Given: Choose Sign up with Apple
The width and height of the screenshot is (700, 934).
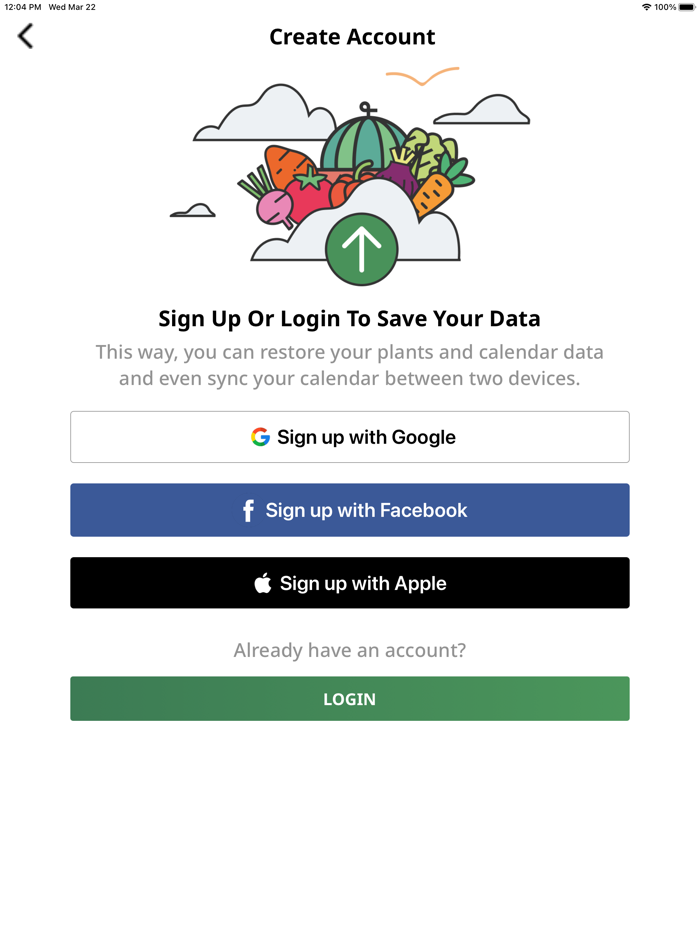Looking at the screenshot, I should point(350,583).
